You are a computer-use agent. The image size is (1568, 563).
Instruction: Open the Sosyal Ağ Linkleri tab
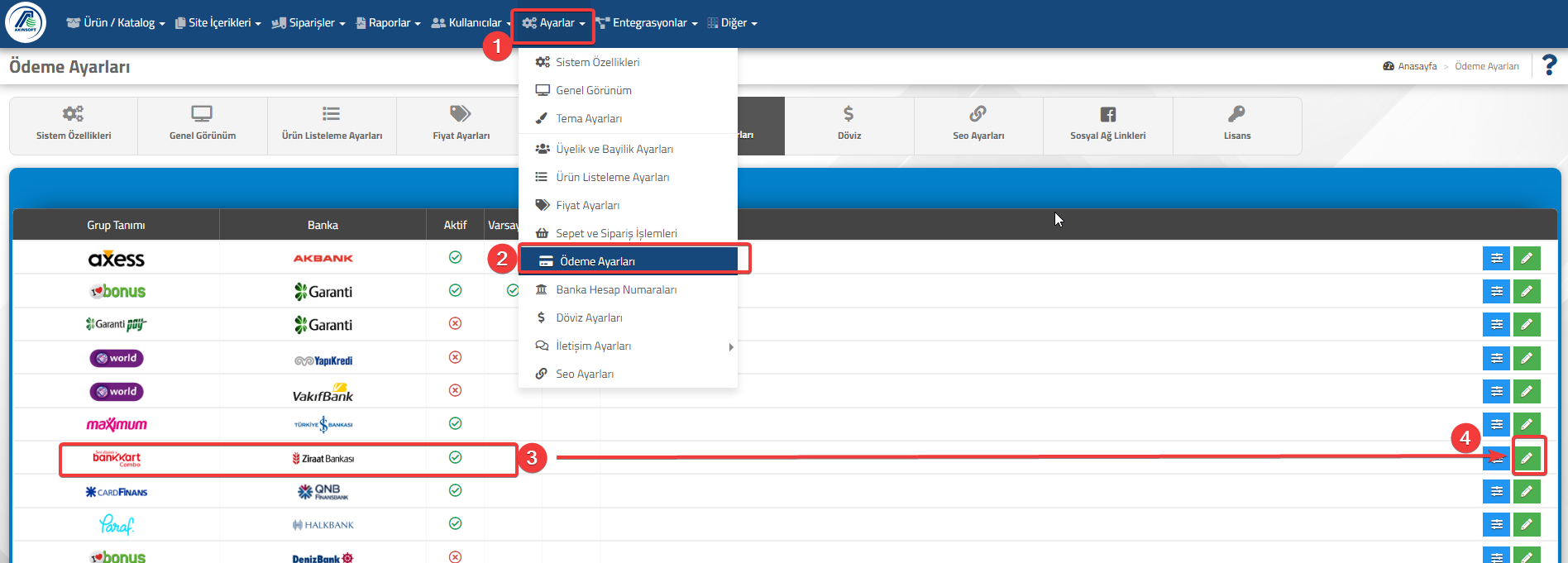(1108, 126)
